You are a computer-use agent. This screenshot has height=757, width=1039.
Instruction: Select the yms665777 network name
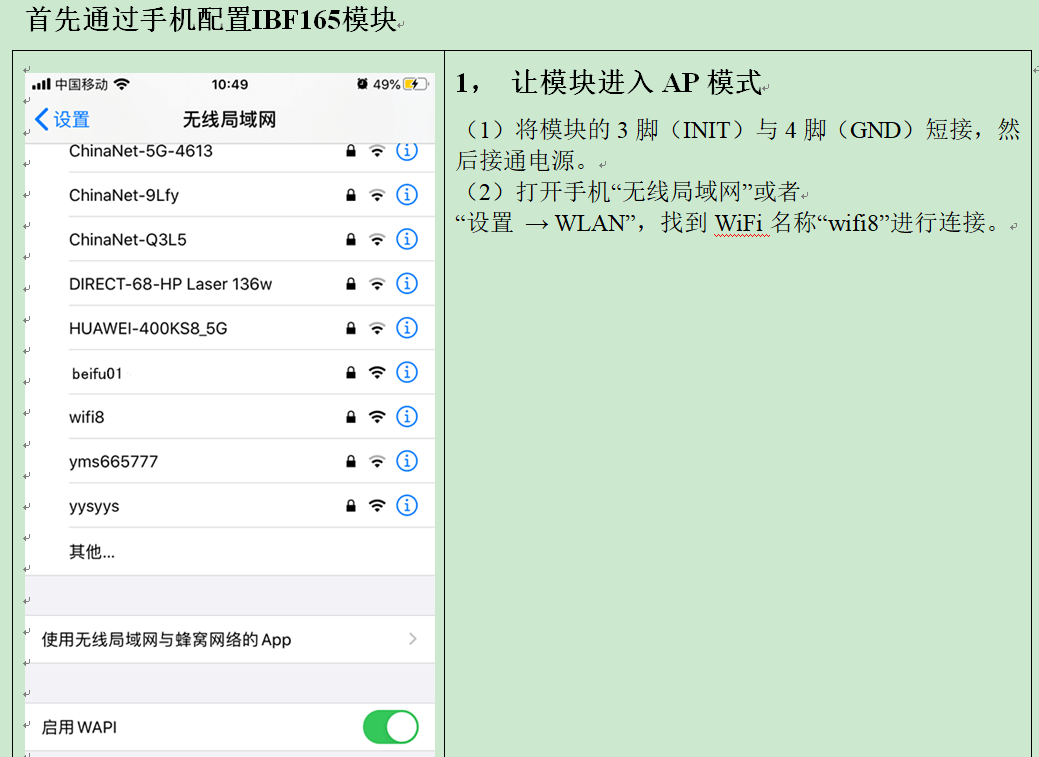[113, 461]
